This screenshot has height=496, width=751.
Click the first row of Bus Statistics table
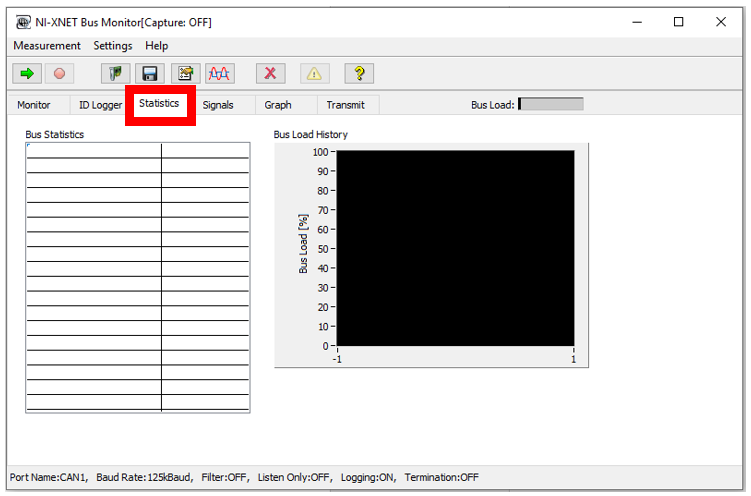pos(138,151)
